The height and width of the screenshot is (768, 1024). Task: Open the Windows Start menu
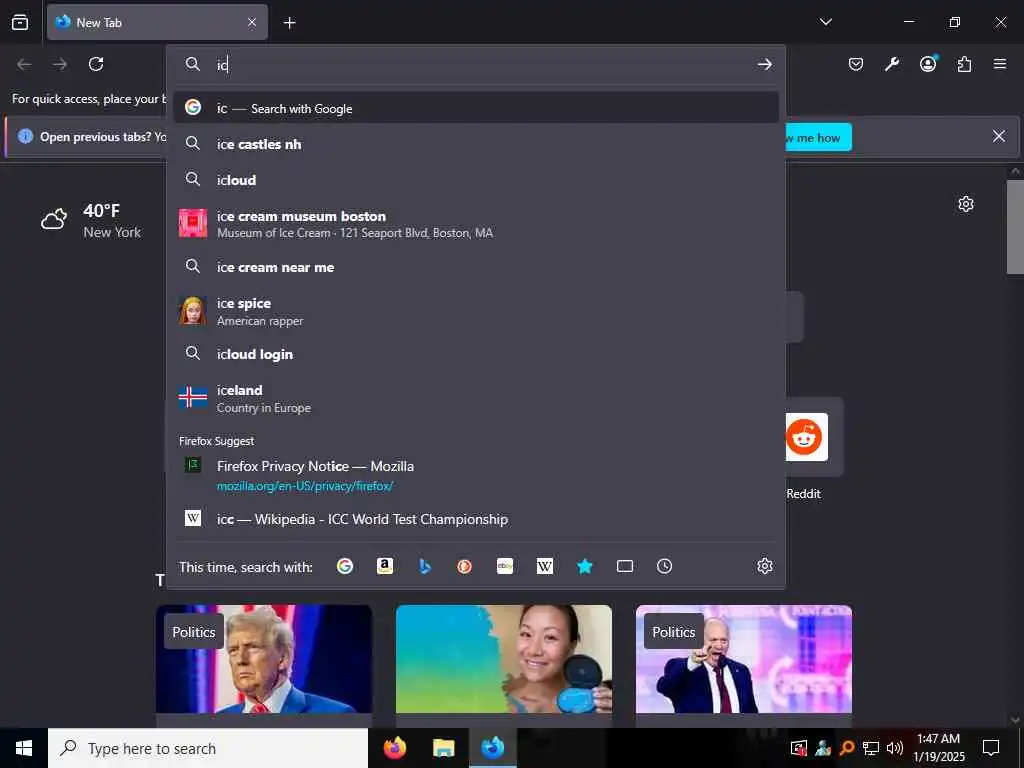[x=24, y=748]
